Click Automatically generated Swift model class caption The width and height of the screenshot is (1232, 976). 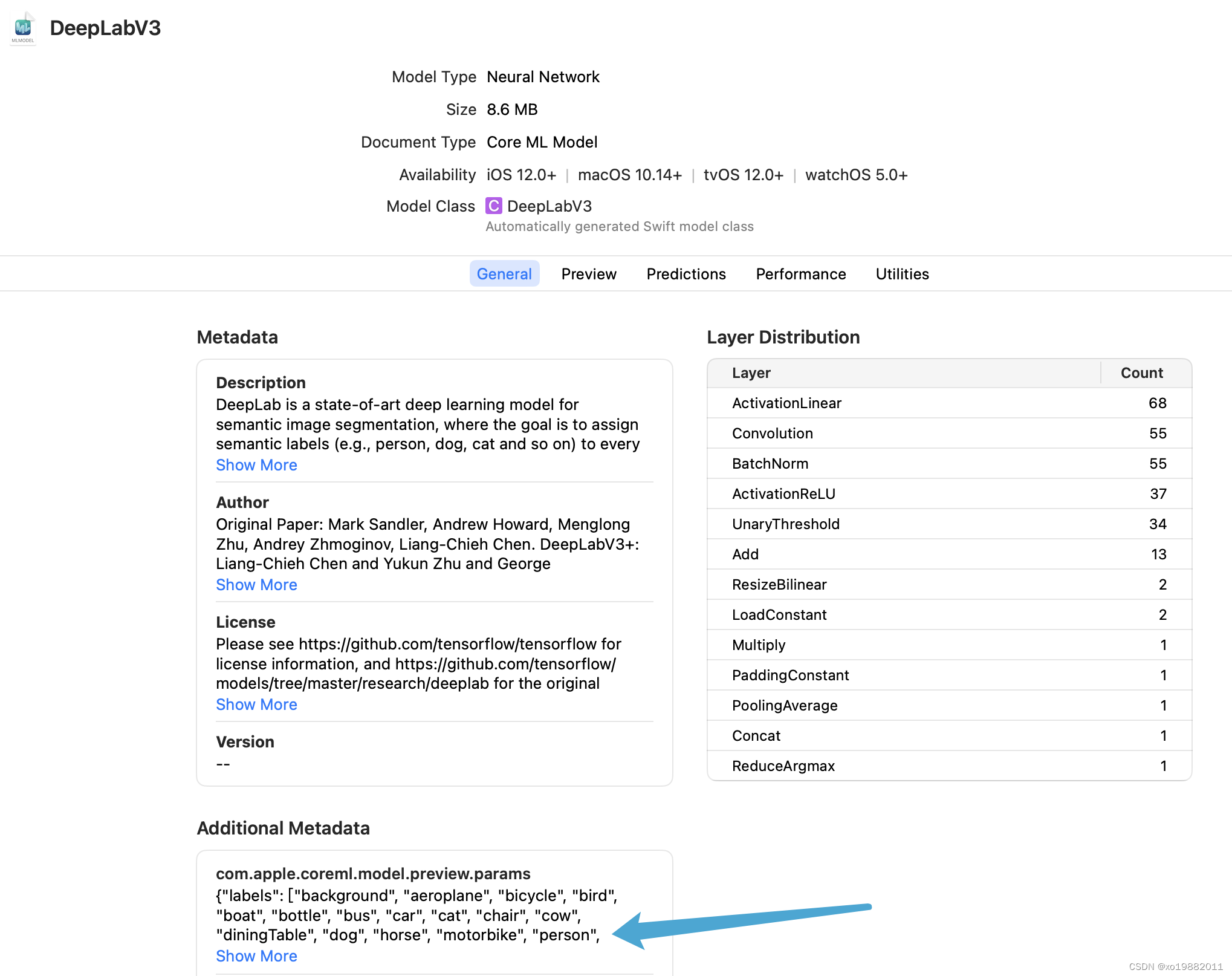[x=620, y=227]
